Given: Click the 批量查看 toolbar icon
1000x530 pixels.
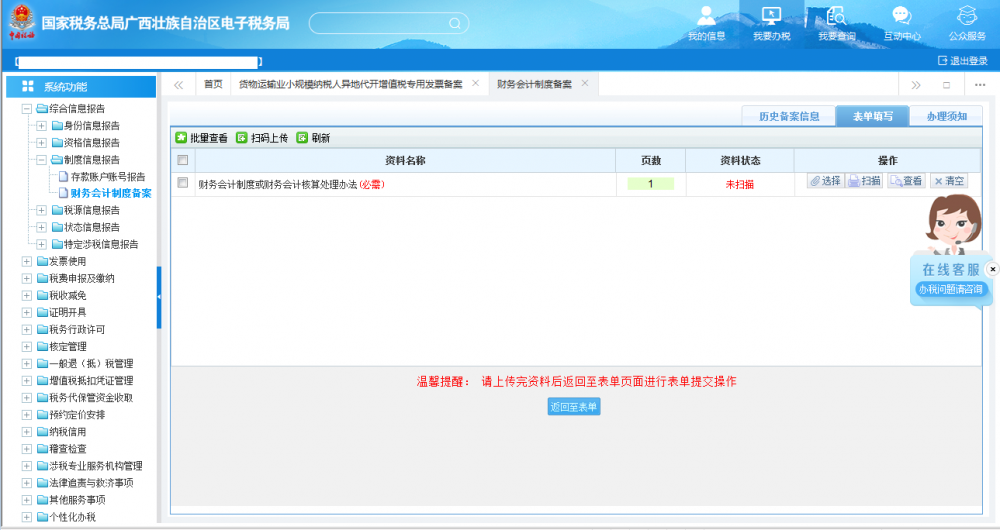Looking at the screenshot, I should point(181,138).
